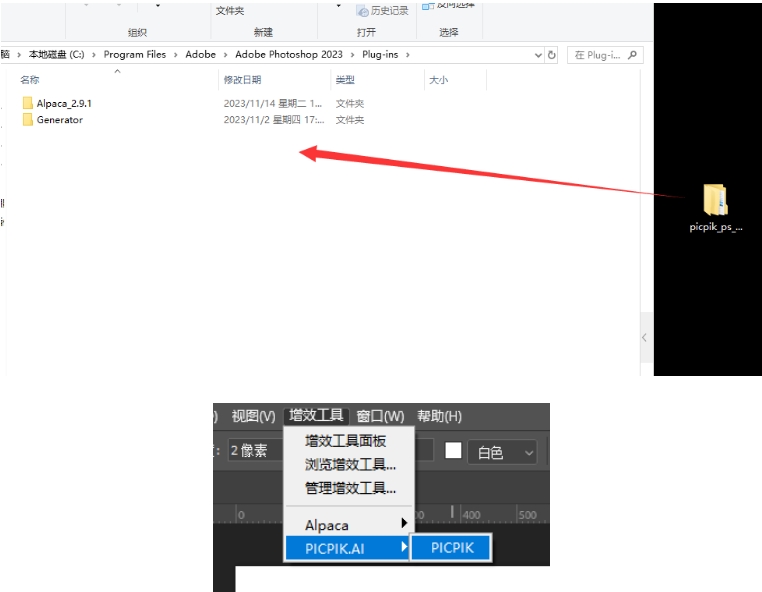
Task: Choose 浏览增效工具... menu entry
Action: 350,464
